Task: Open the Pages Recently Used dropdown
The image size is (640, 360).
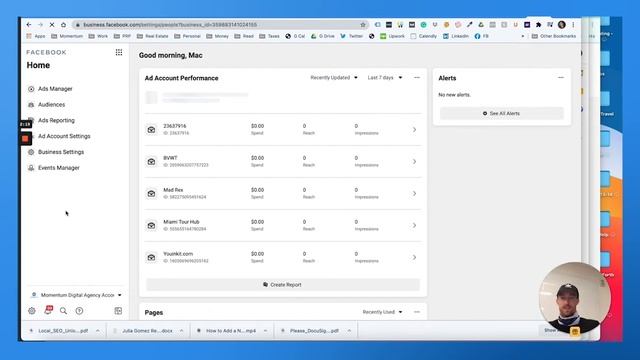Action: point(382,312)
